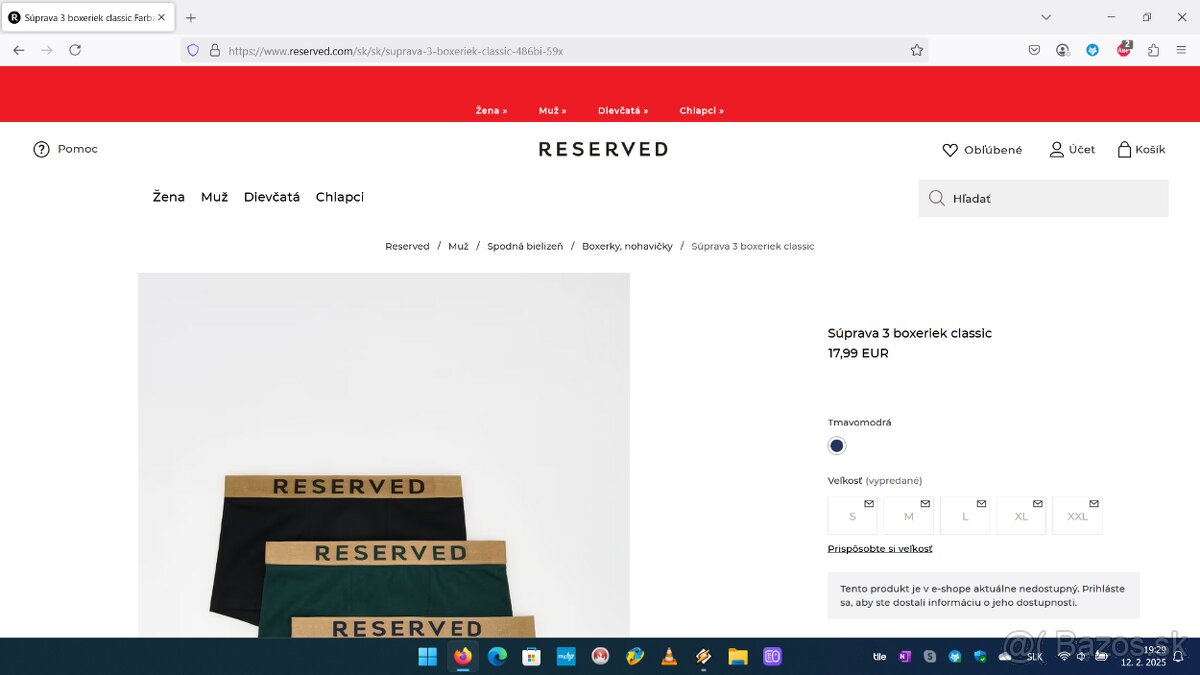Open the Firefox extensions puzzle icon

click(1153, 50)
